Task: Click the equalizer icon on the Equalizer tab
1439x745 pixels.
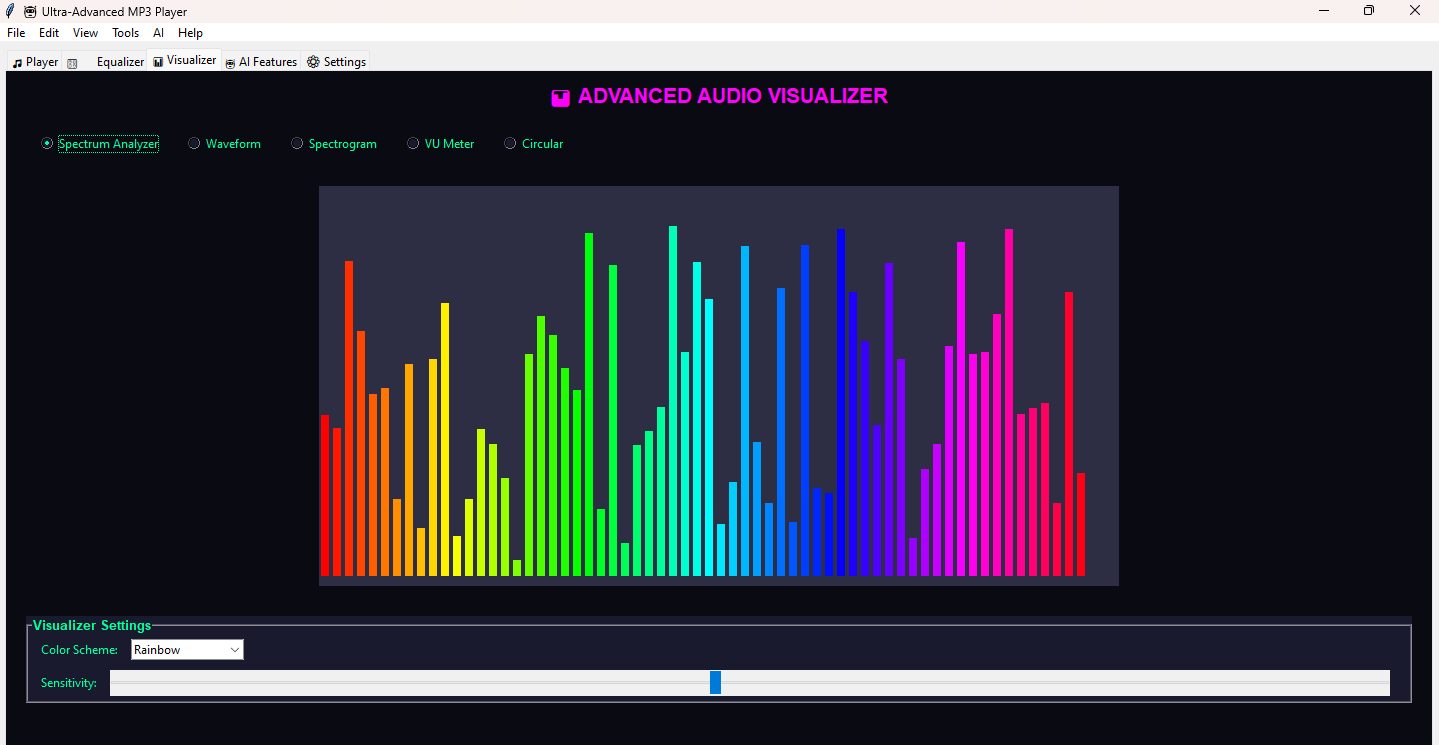Action: click(72, 63)
